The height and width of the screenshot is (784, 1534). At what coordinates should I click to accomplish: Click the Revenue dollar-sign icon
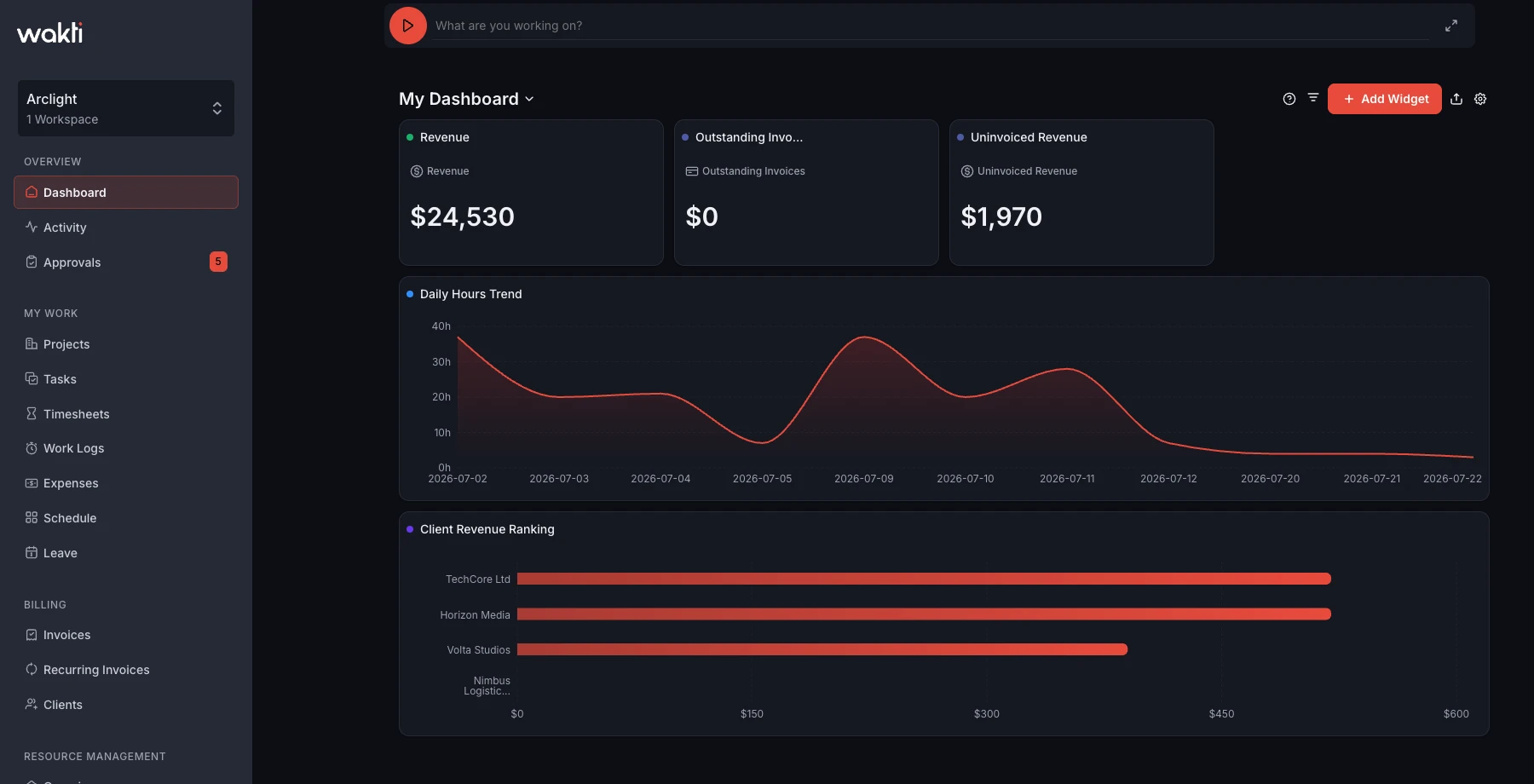pos(417,171)
